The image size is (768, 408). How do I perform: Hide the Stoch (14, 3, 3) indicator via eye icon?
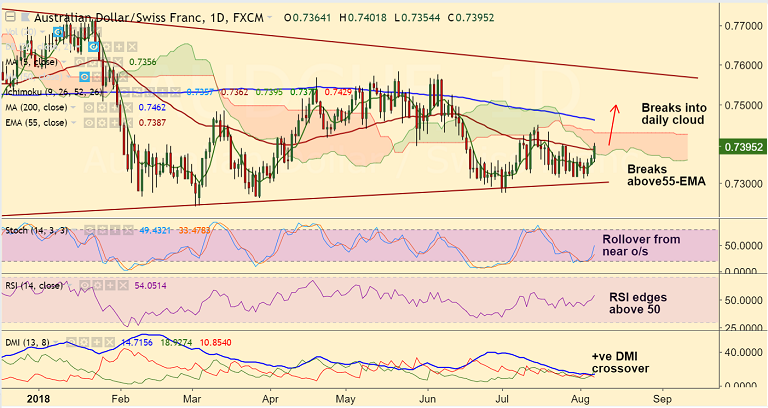pyautogui.click(x=90, y=230)
